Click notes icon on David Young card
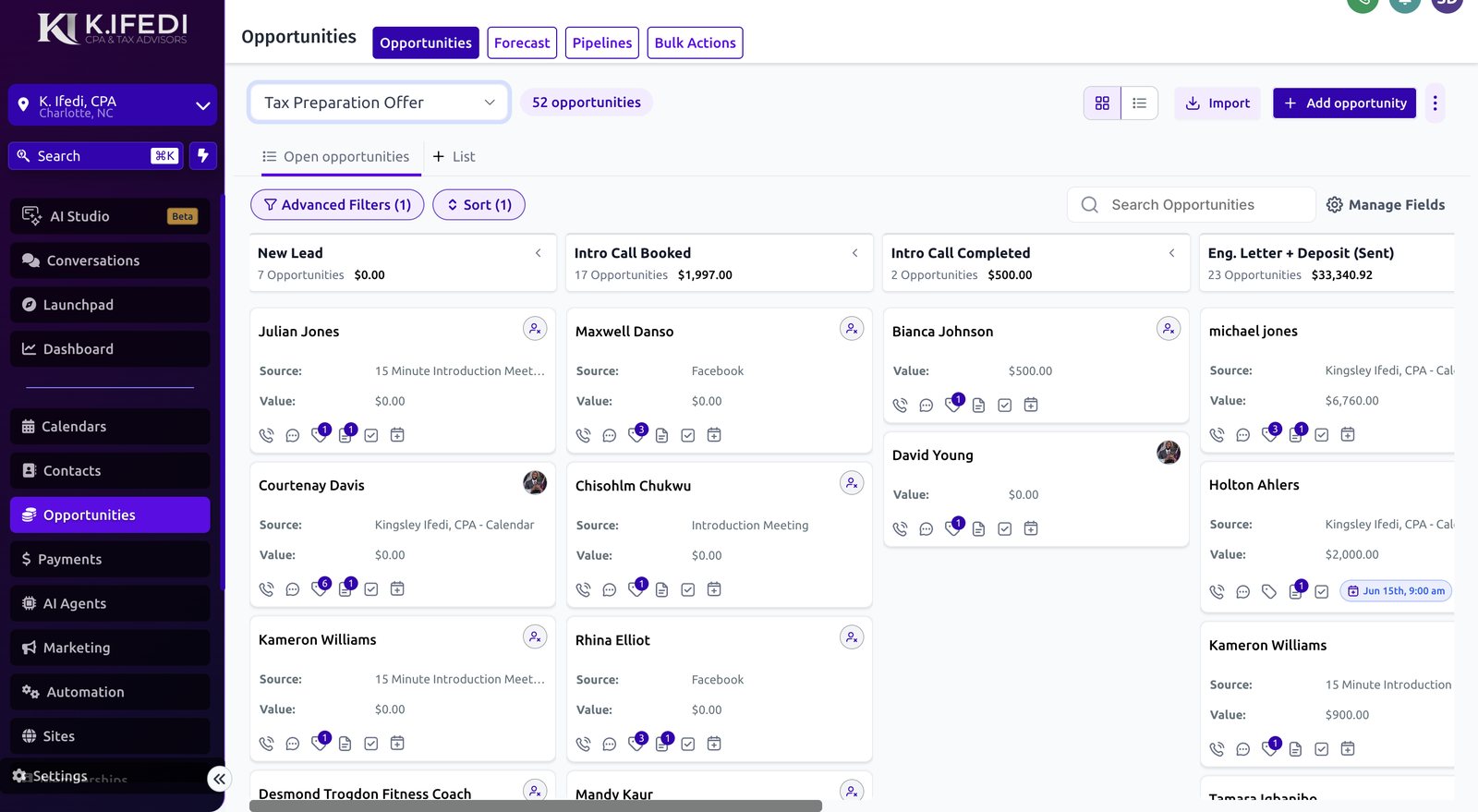This screenshot has width=1478, height=812. point(979,528)
